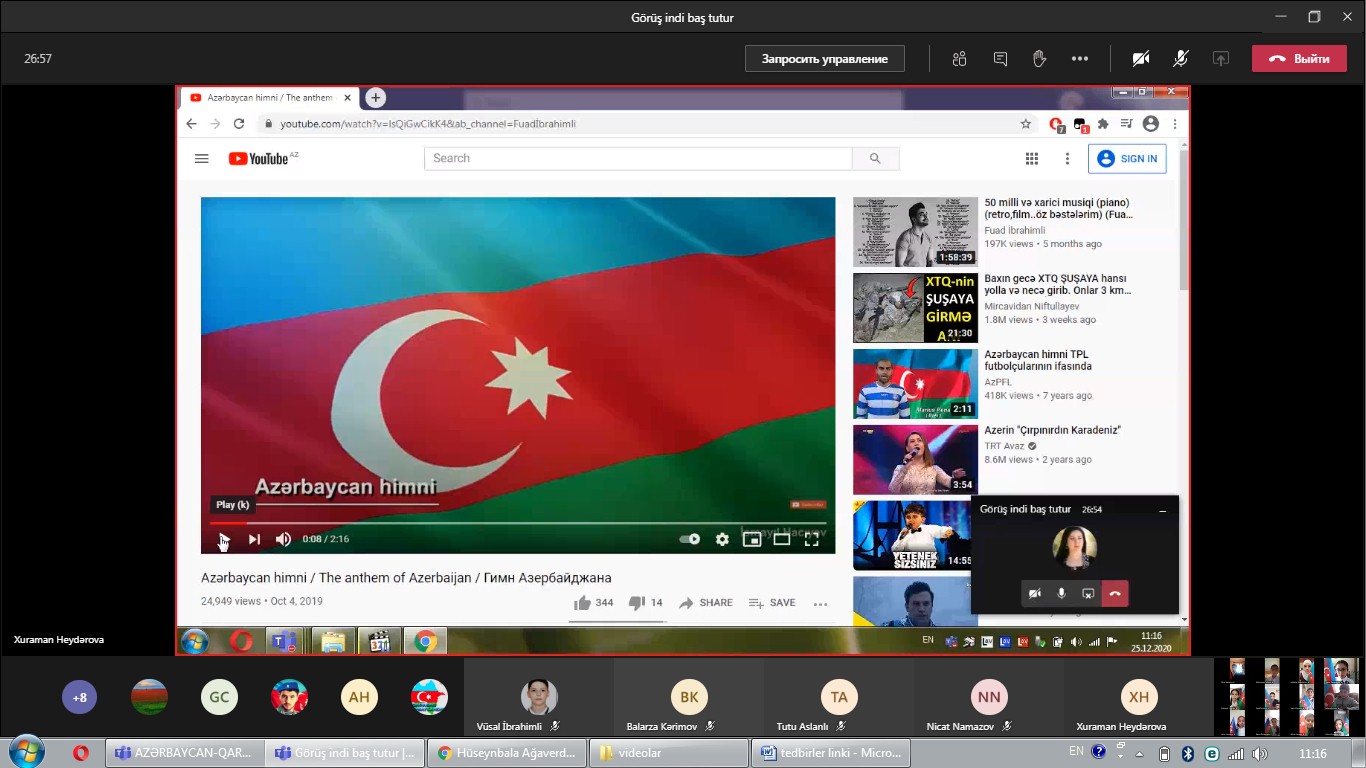Open YouTube player settings gear
1366x768 pixels.
tap(722, 539)
